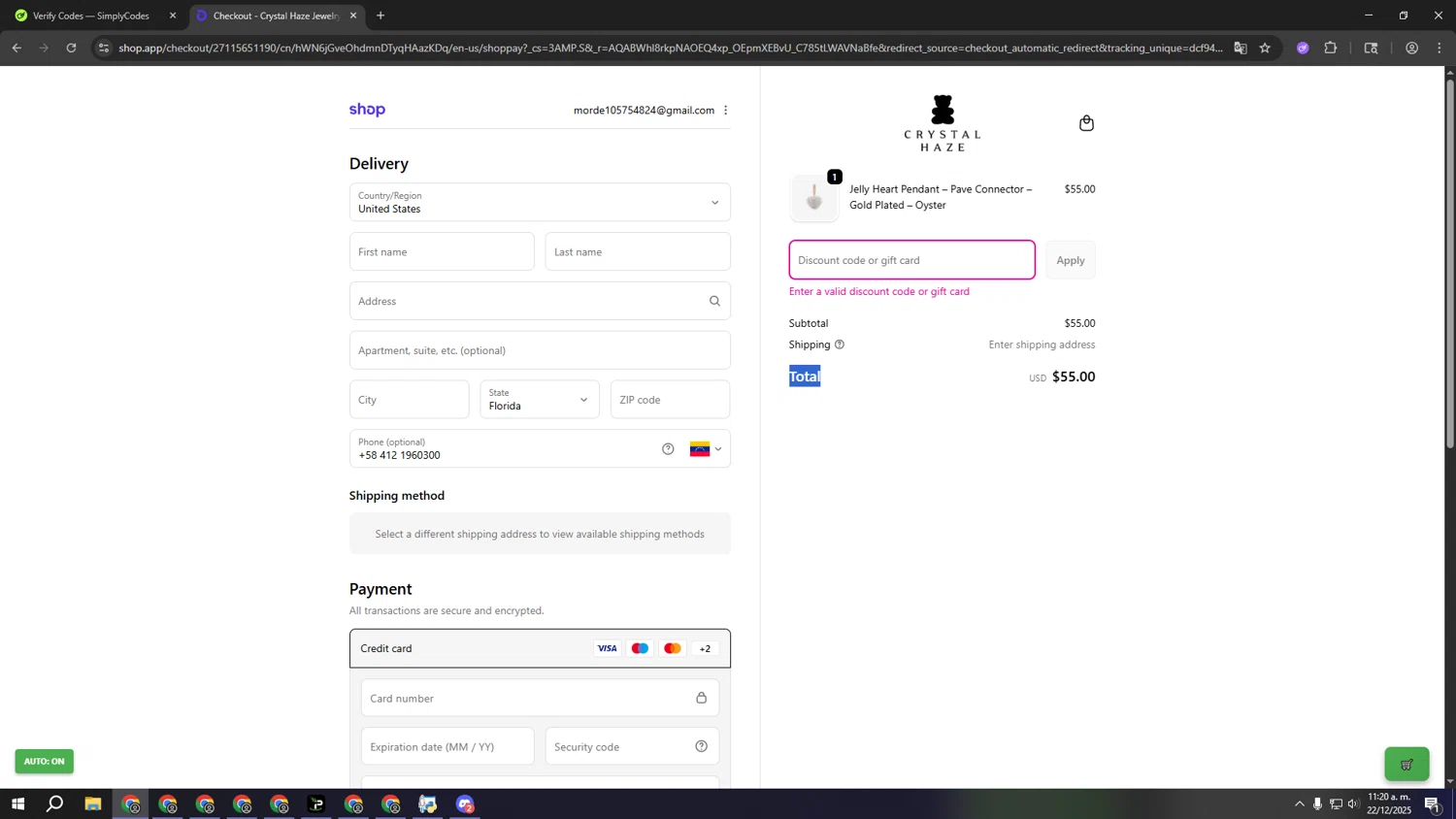Screen dimensions: 1456x819
Task: Click the Shop logo
Action: click(367, 110)
